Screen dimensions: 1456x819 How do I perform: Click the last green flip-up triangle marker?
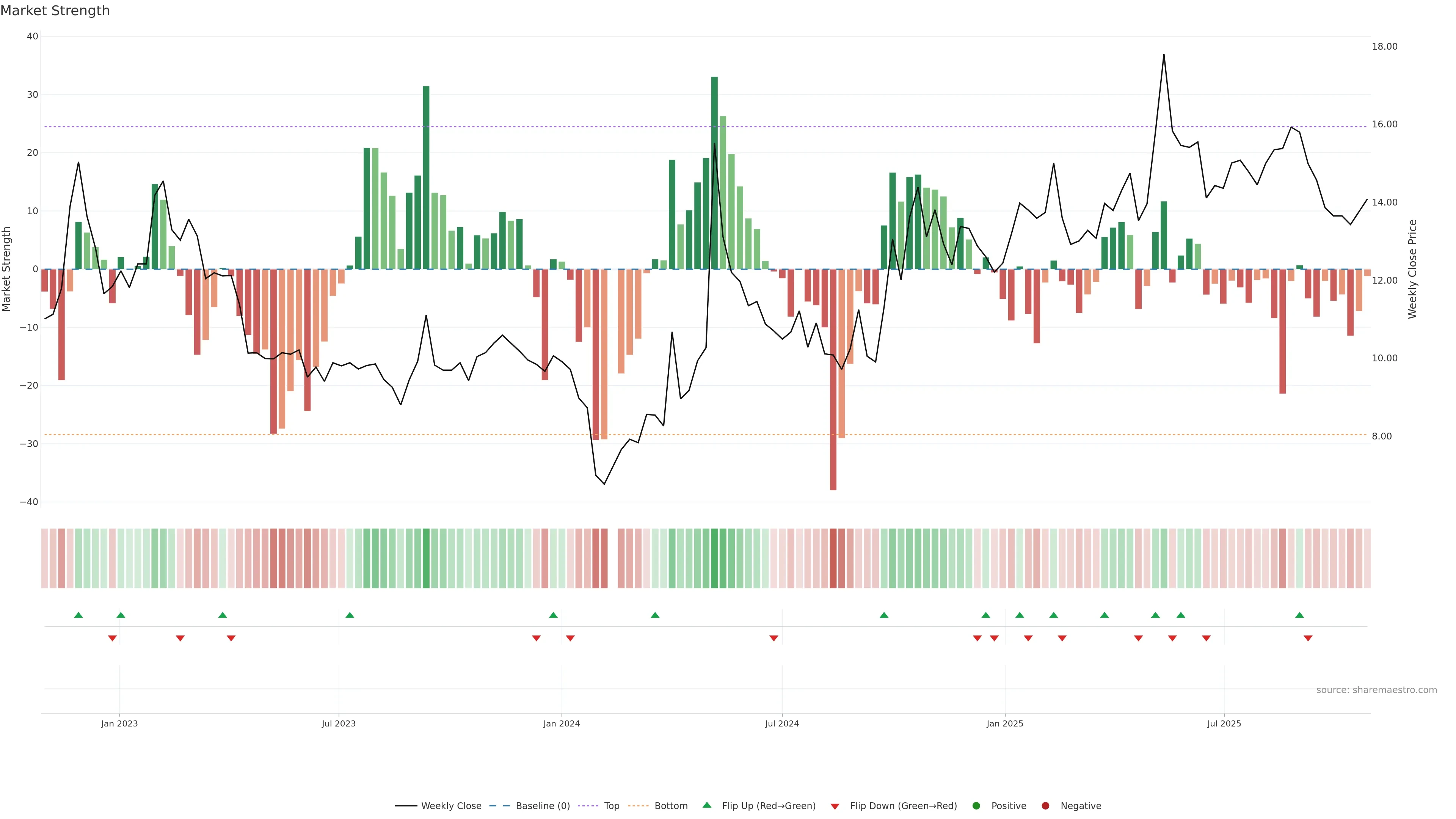click(x=1299, y=615)
